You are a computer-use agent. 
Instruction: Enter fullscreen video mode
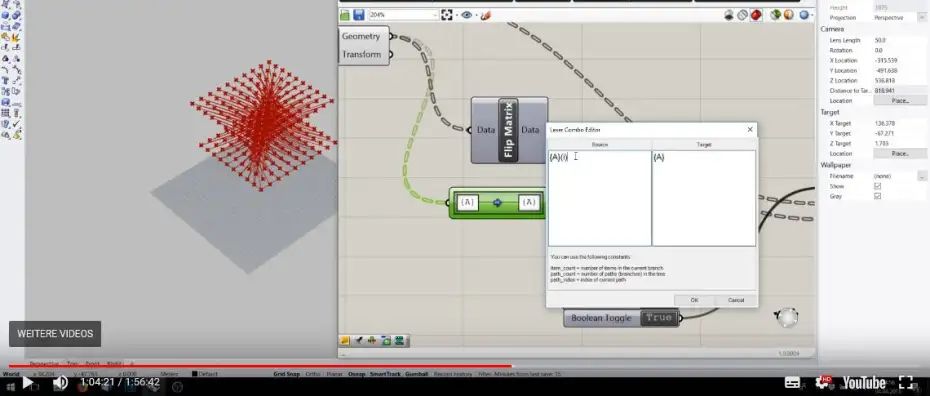tap(906, 382)
